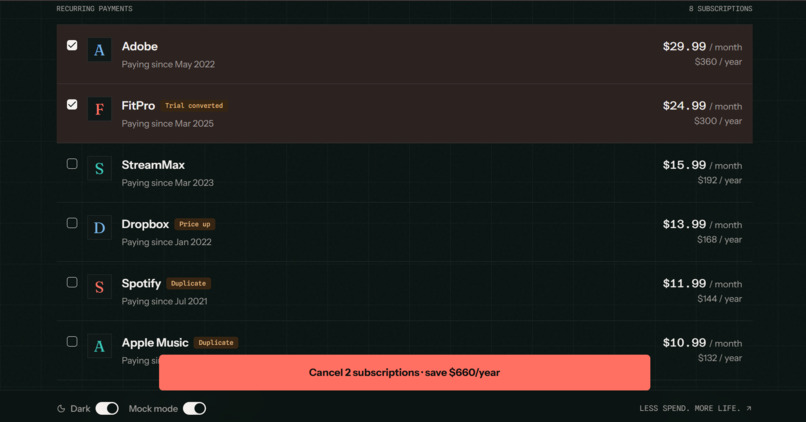Image resolution: width=806 pixels, height=422 pixels.
Task: Click Paying since Mar 2023 text
Action: point(168,182)
